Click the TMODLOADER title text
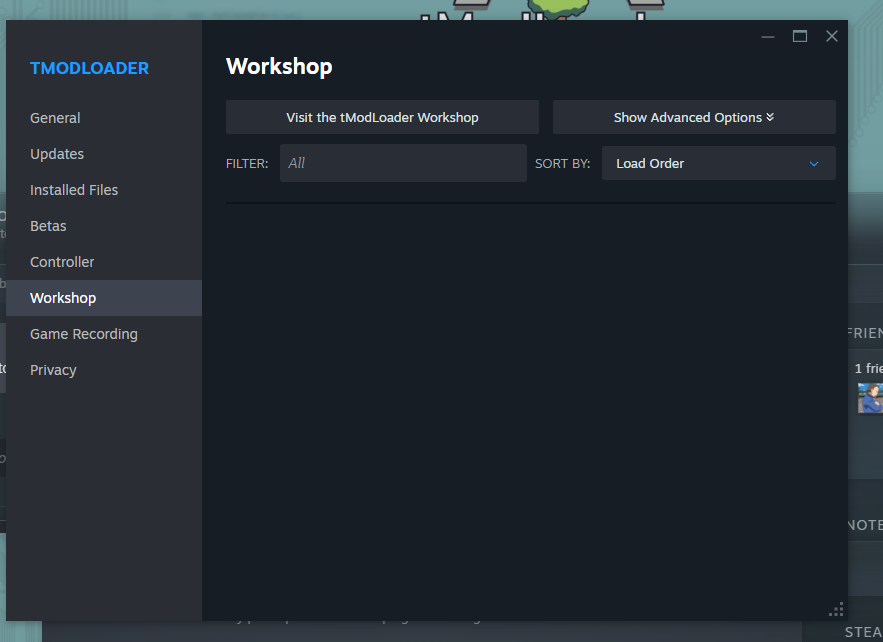The width and height of the screenshot is (883, 642). pyautogui.click(x=90, y=68)
